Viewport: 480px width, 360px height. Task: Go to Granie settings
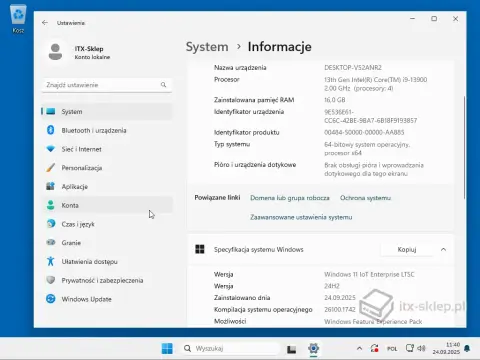click(107, 243)
